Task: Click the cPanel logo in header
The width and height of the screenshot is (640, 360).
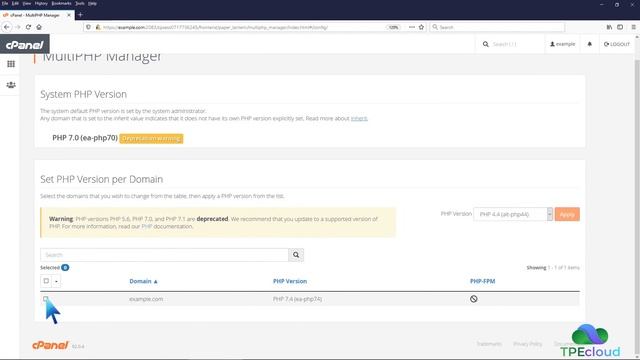Action: click(x=24, y=44)
